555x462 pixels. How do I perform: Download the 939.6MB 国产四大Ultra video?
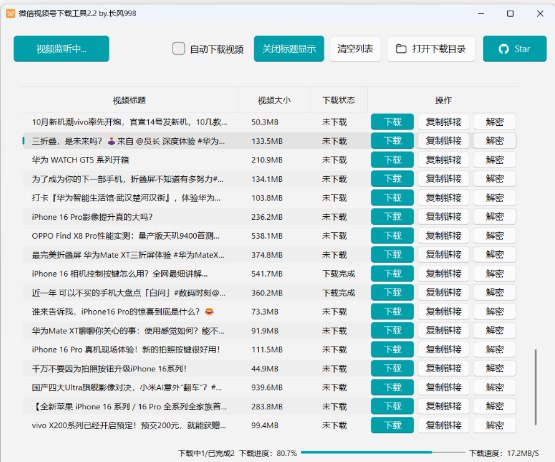392,387
